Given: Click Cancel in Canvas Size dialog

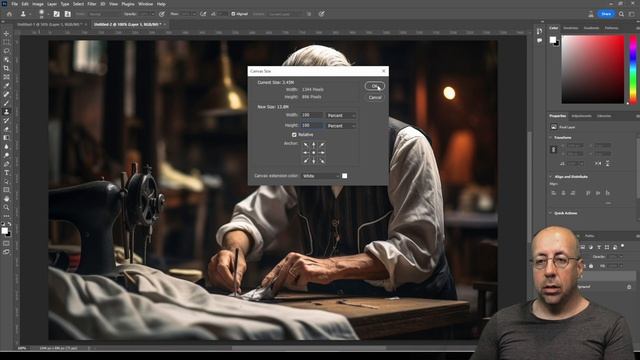Looking at the screenshot, I should 375,98.
